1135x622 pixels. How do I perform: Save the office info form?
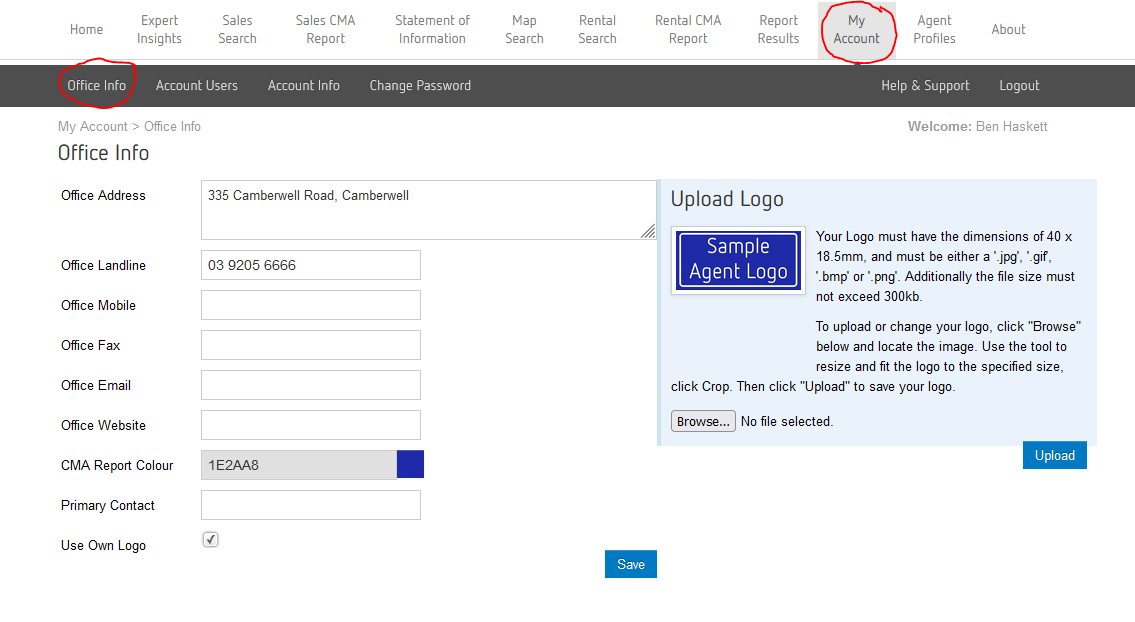click(x=630, y=564)
